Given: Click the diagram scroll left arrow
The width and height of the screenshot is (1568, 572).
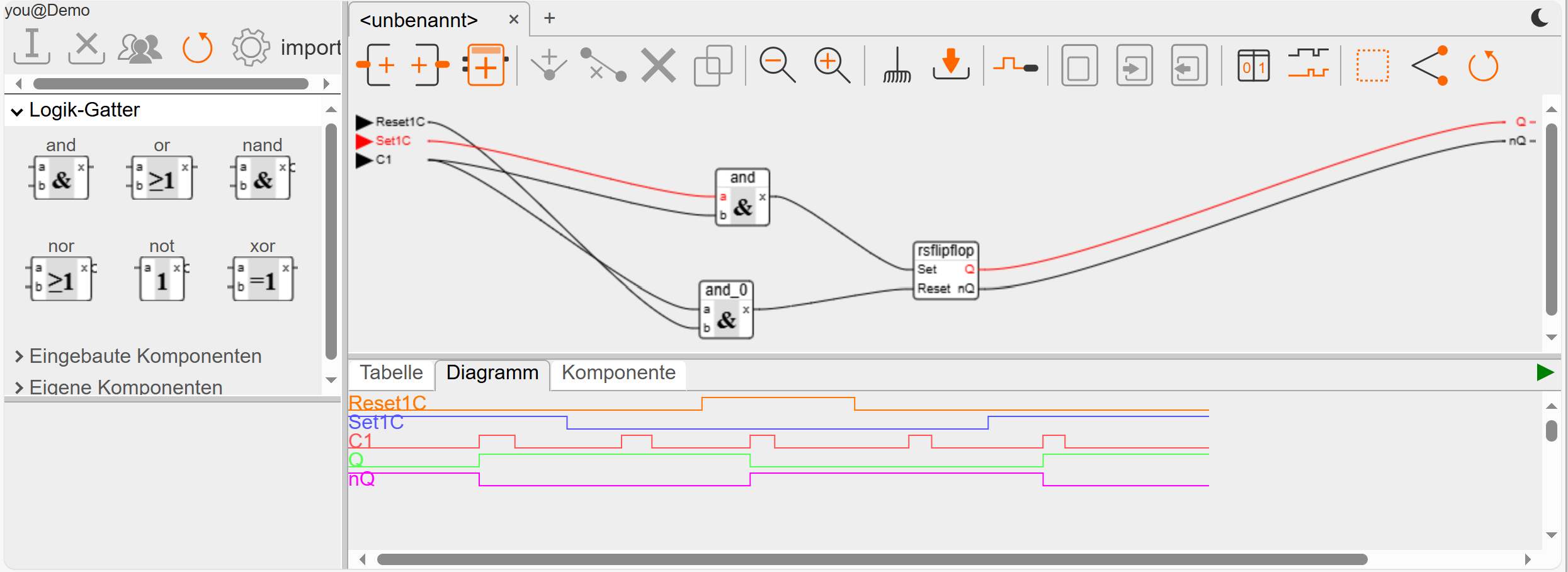Looking at the screenshot, I should point(363,559).
